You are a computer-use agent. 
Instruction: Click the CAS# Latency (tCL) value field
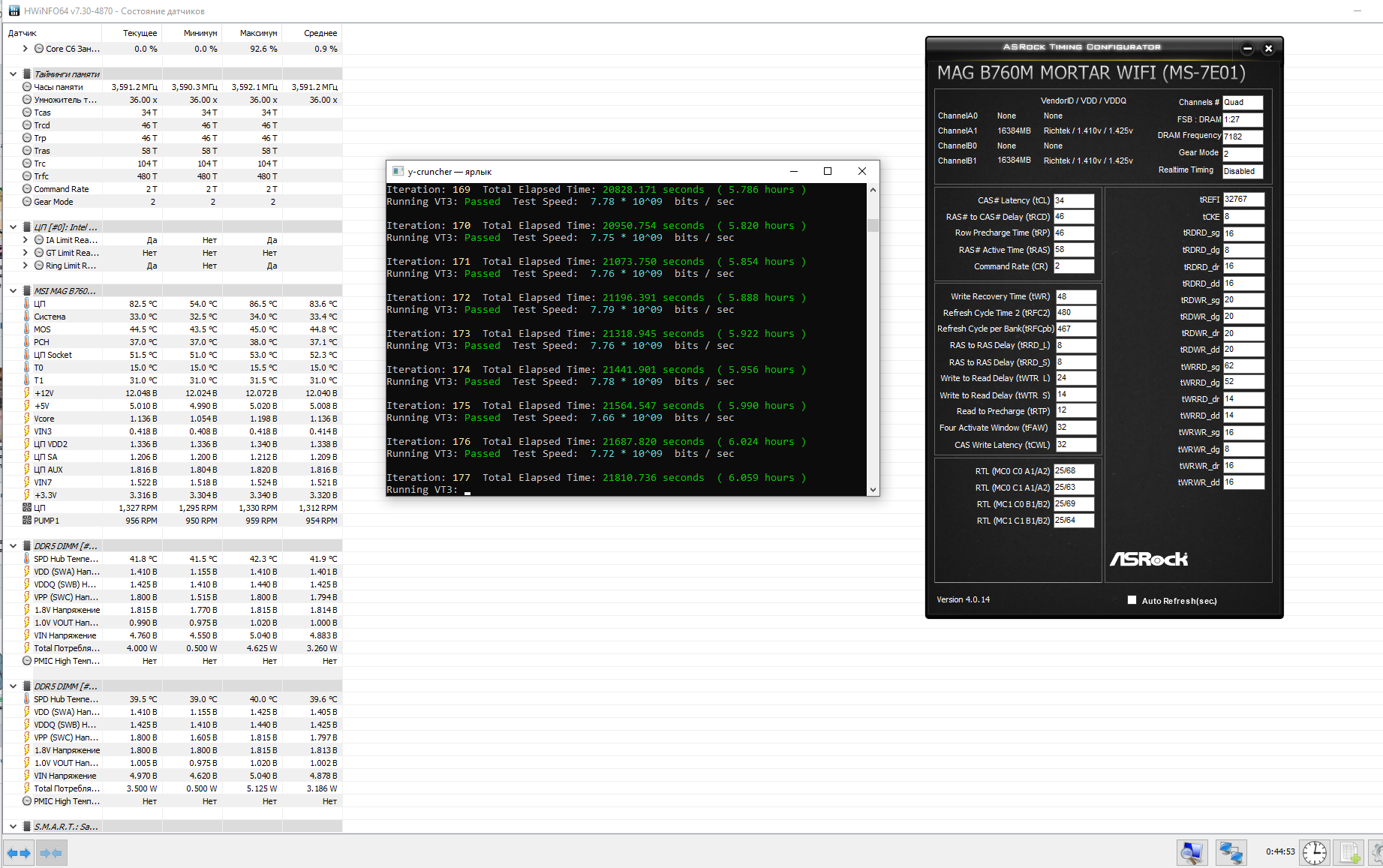click(1074, 200)
